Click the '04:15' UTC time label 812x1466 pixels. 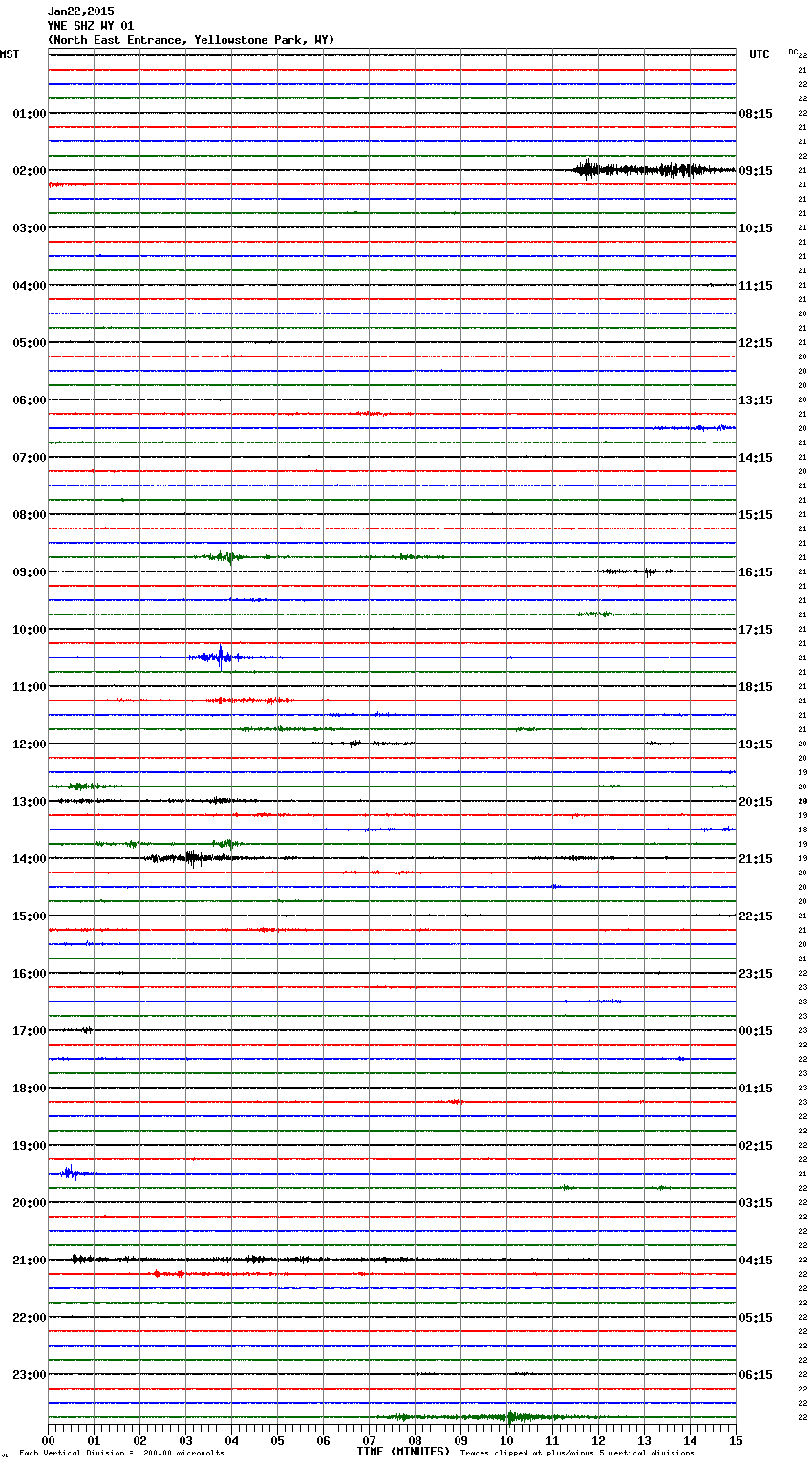click(756, 1261)
